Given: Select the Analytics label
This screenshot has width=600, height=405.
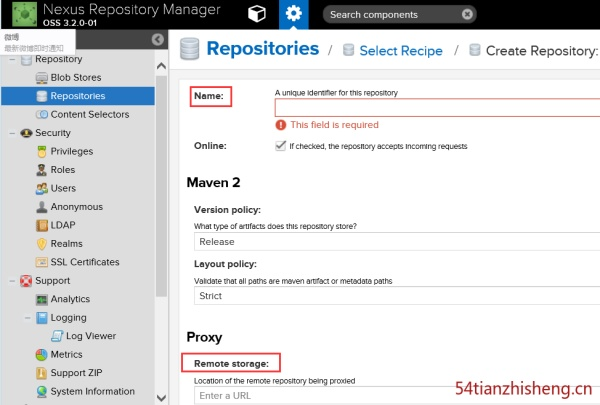Looking at the screenshot, I should click(70, 299).
